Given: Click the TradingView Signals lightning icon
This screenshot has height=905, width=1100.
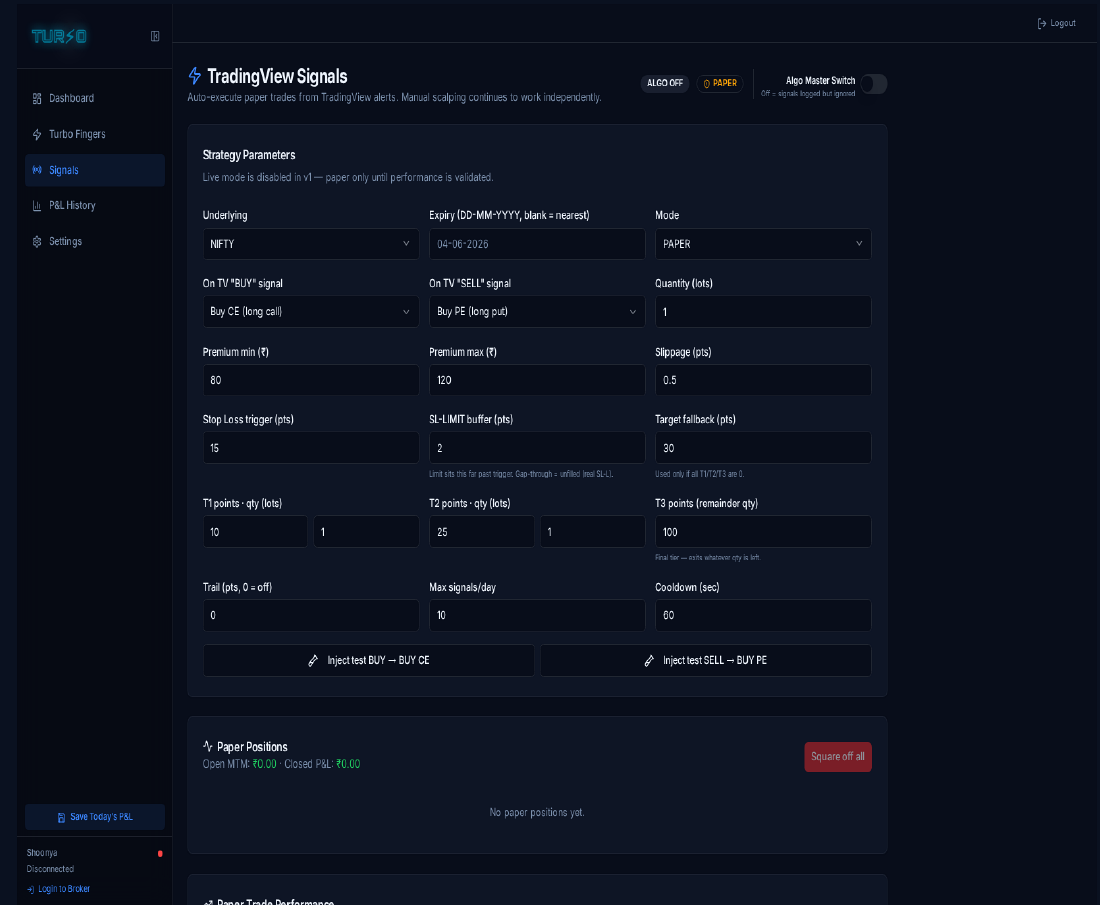Looking at the screenshot, I should pos(195,76).
